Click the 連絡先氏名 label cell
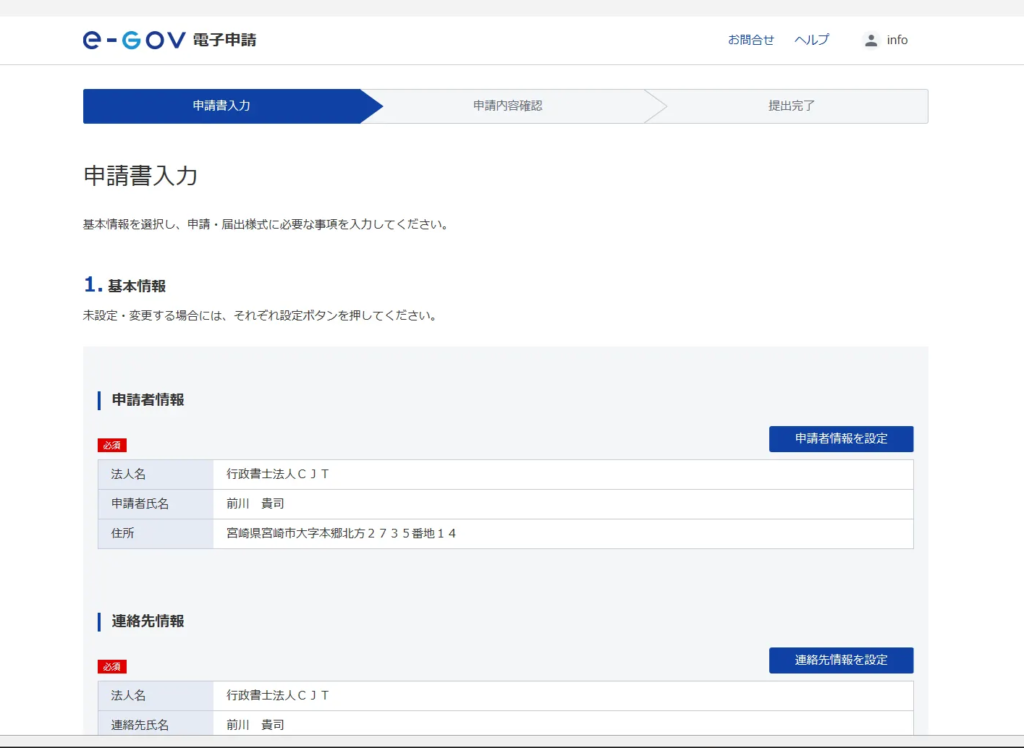1024x748 pixels. pos(140,725)
